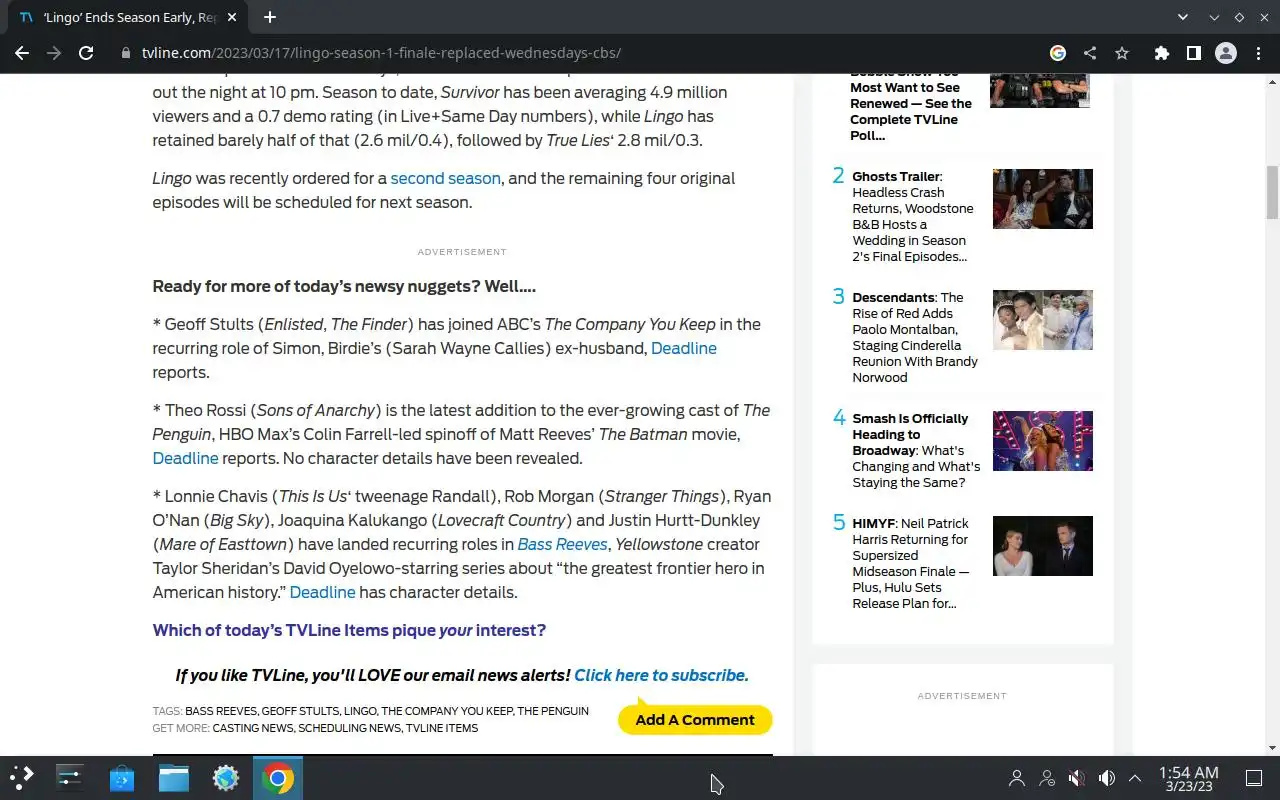
Task: Open the Smash Broadway thumbnail
Action: [1042, 440]
